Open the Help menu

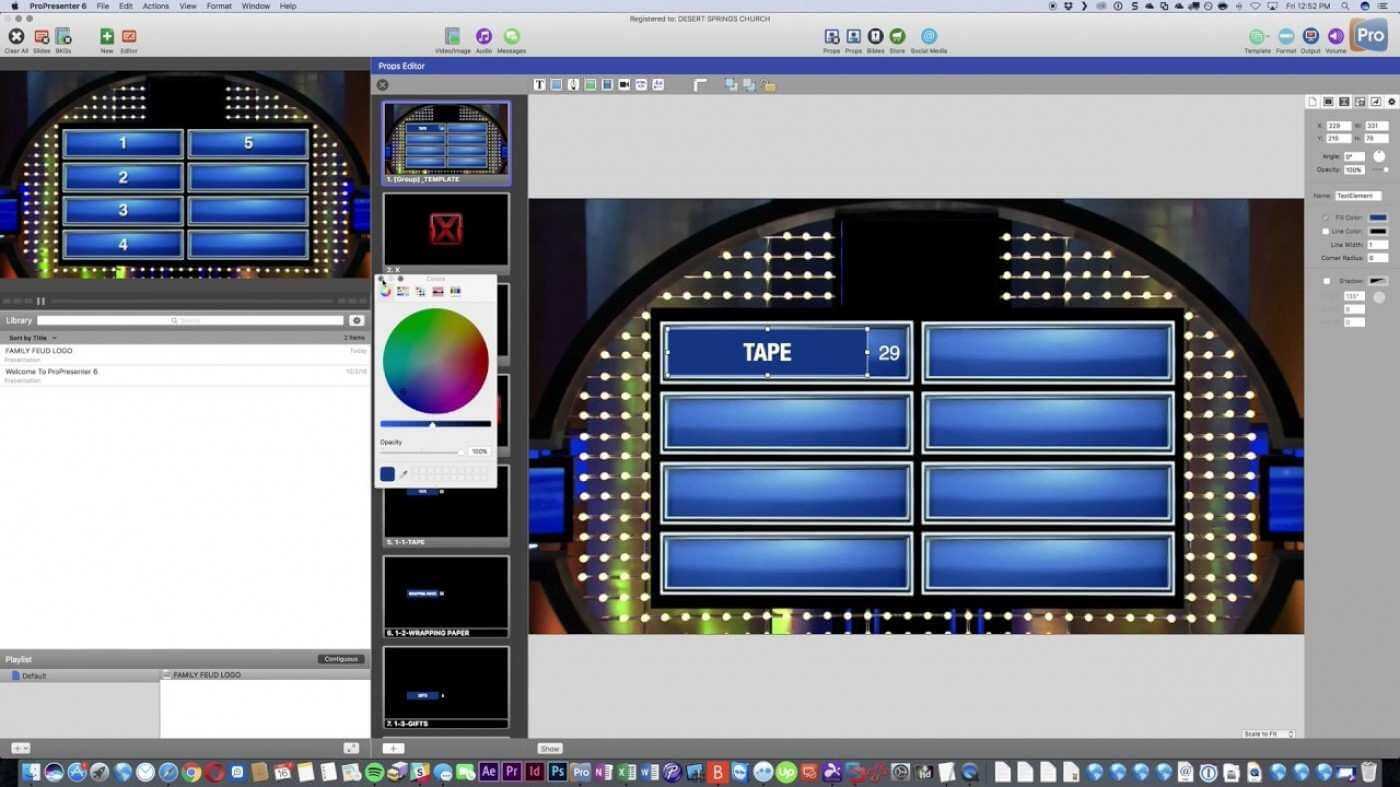click(288, 6)
